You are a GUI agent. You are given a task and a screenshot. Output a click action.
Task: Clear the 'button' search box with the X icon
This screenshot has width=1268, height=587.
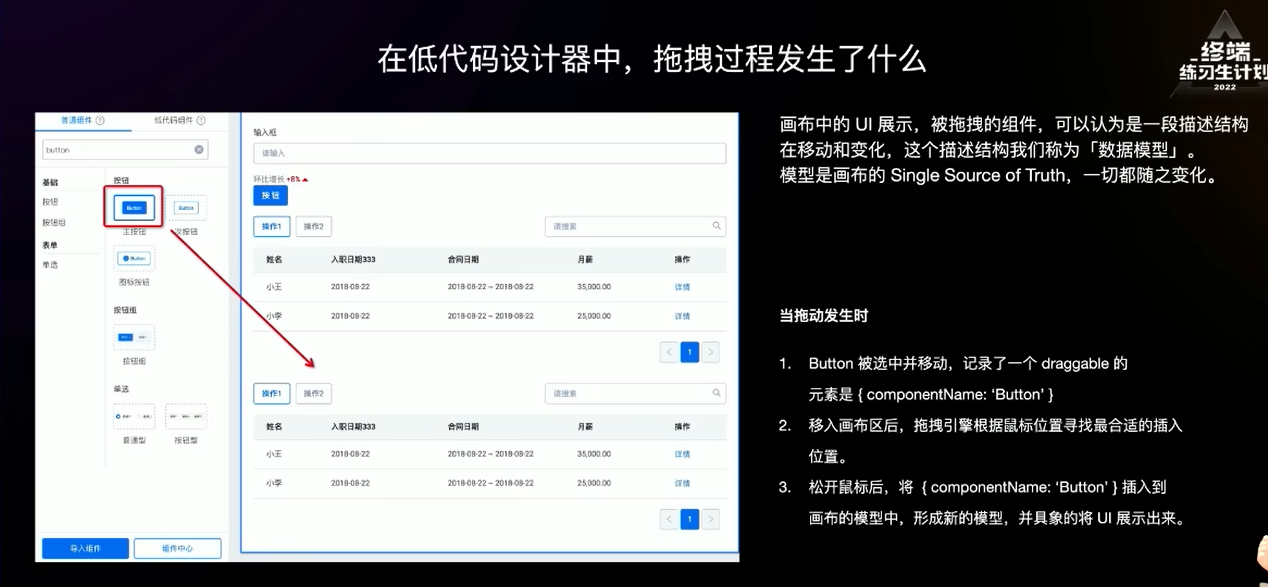click(199, 150)
